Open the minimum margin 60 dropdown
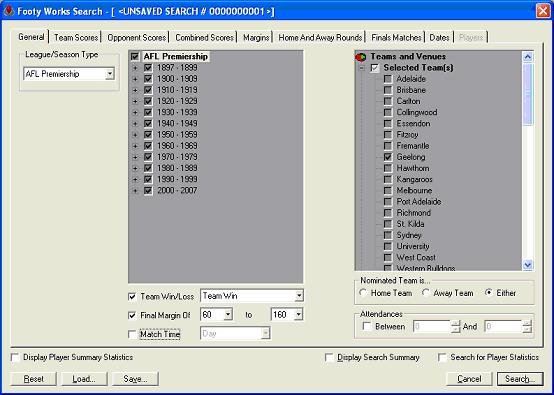The width and height of the screenshot is (554, 395). 228,314
